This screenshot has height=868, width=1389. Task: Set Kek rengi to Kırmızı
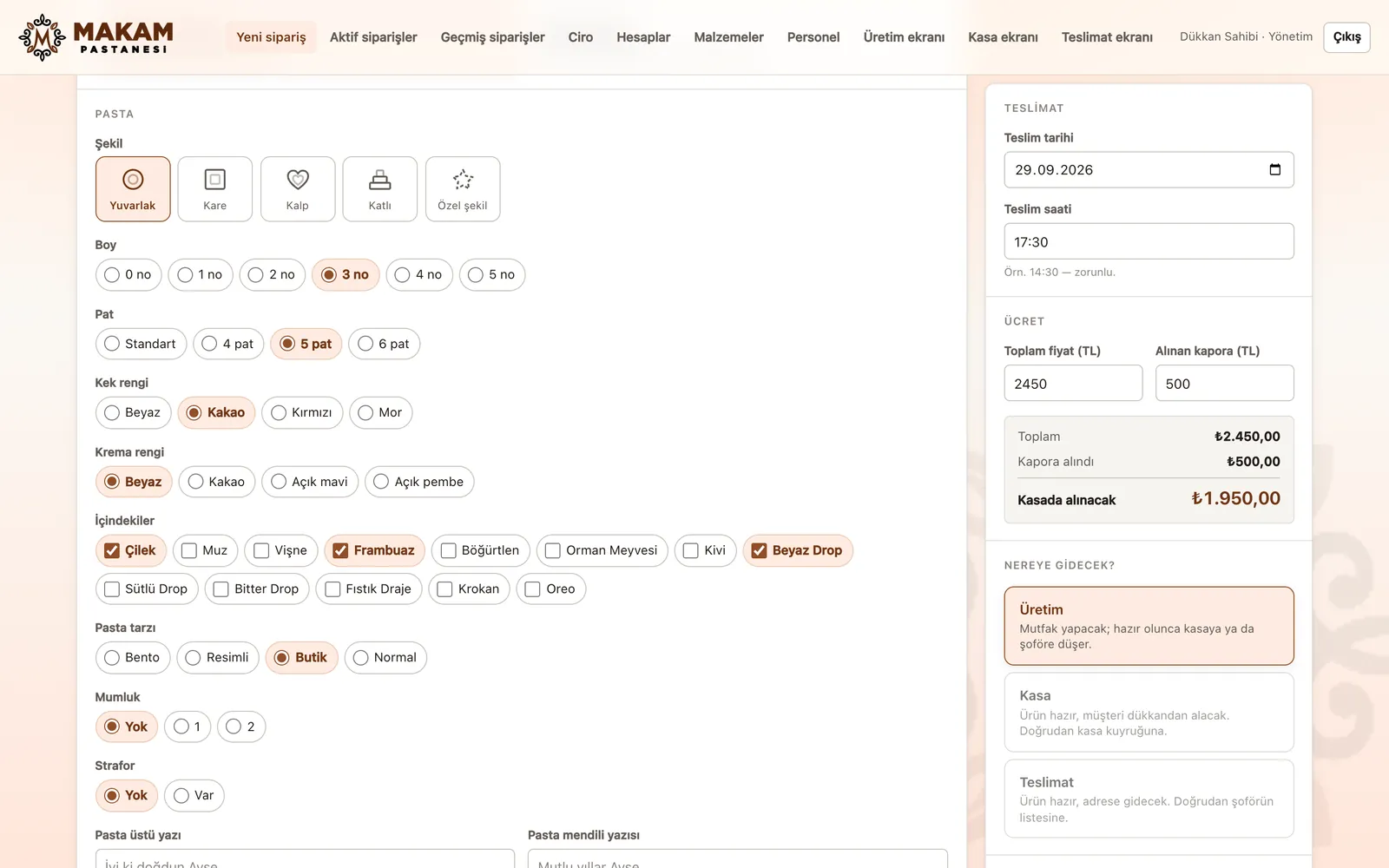click(303, 412)
